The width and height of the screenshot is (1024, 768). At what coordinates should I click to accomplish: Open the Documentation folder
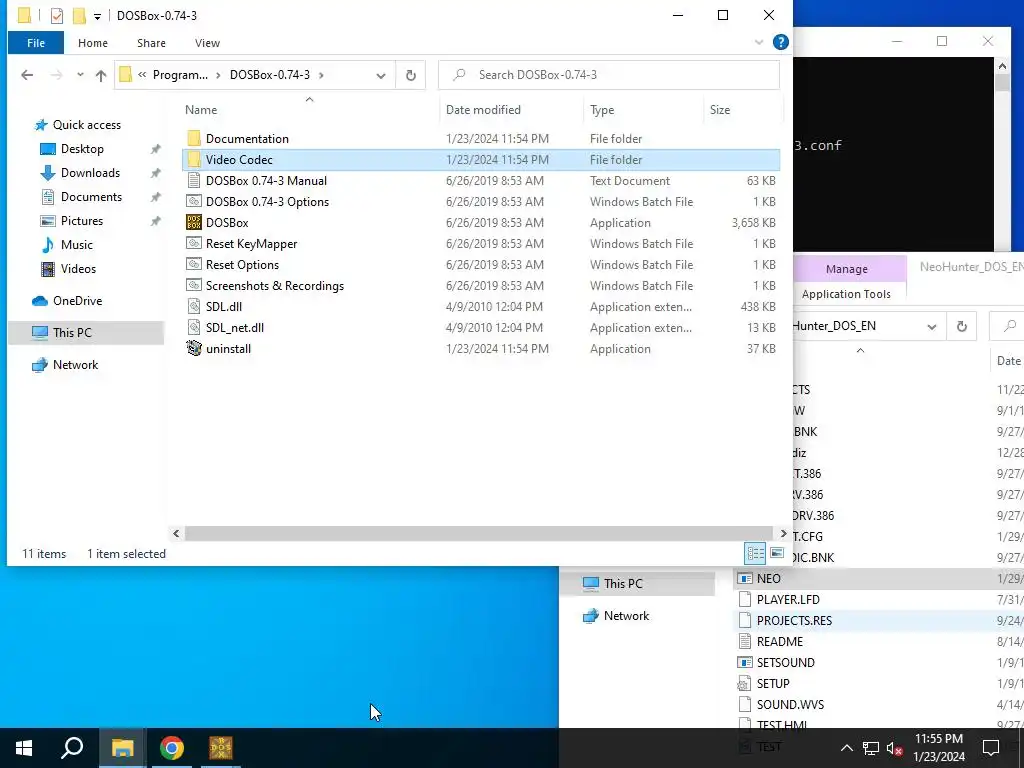(247, 138)
